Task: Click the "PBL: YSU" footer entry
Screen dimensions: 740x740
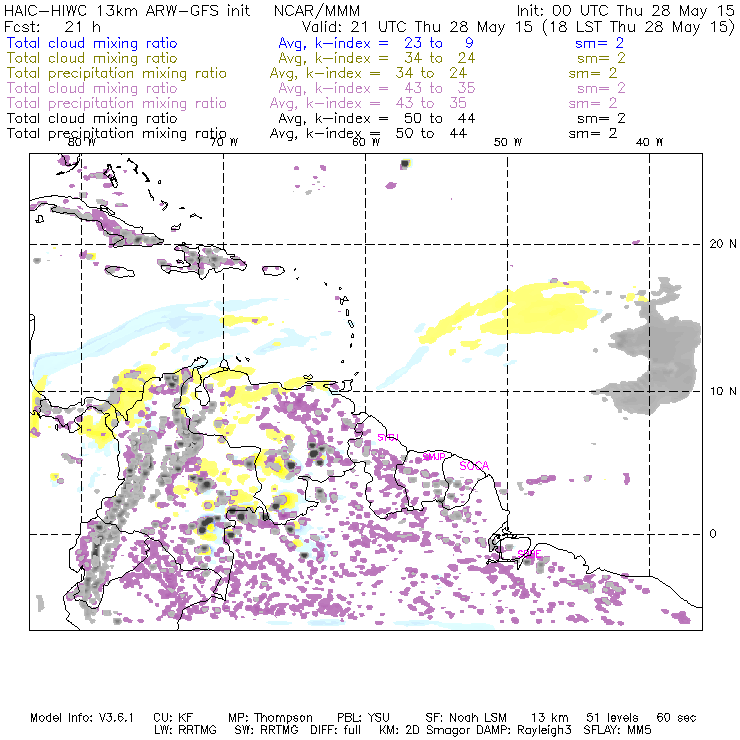Action: (x=363, y=718)
